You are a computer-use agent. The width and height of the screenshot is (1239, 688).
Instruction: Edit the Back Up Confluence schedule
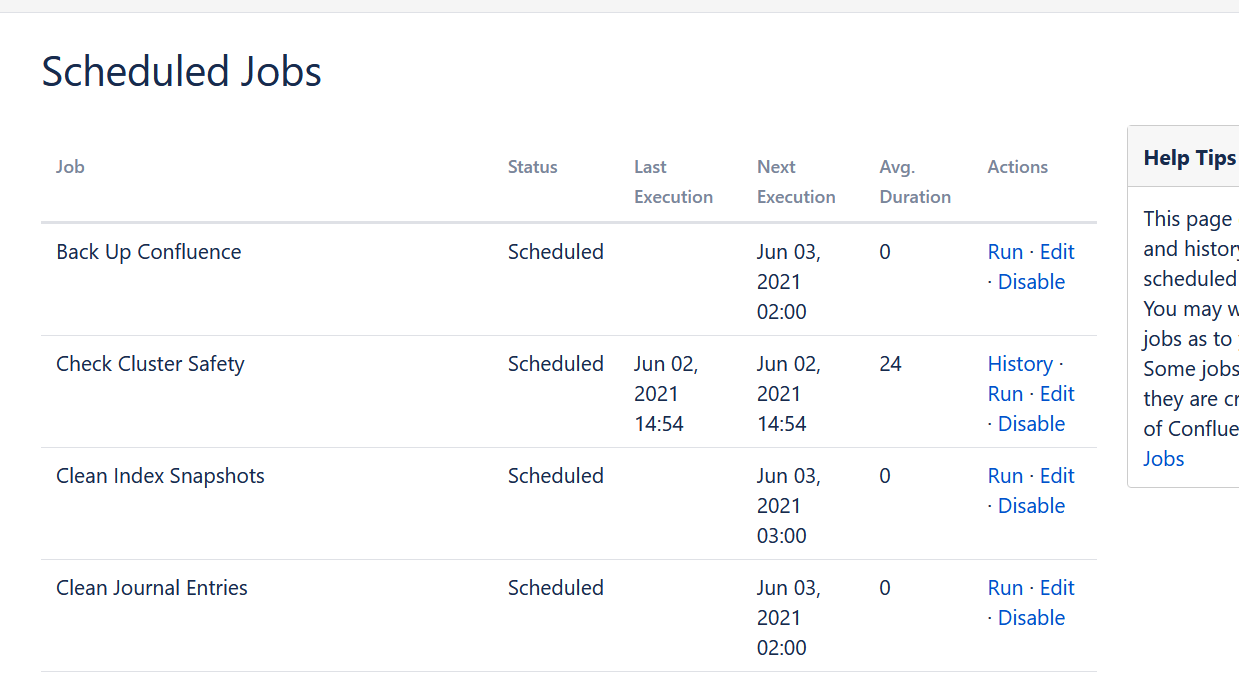coord(1057,252)
